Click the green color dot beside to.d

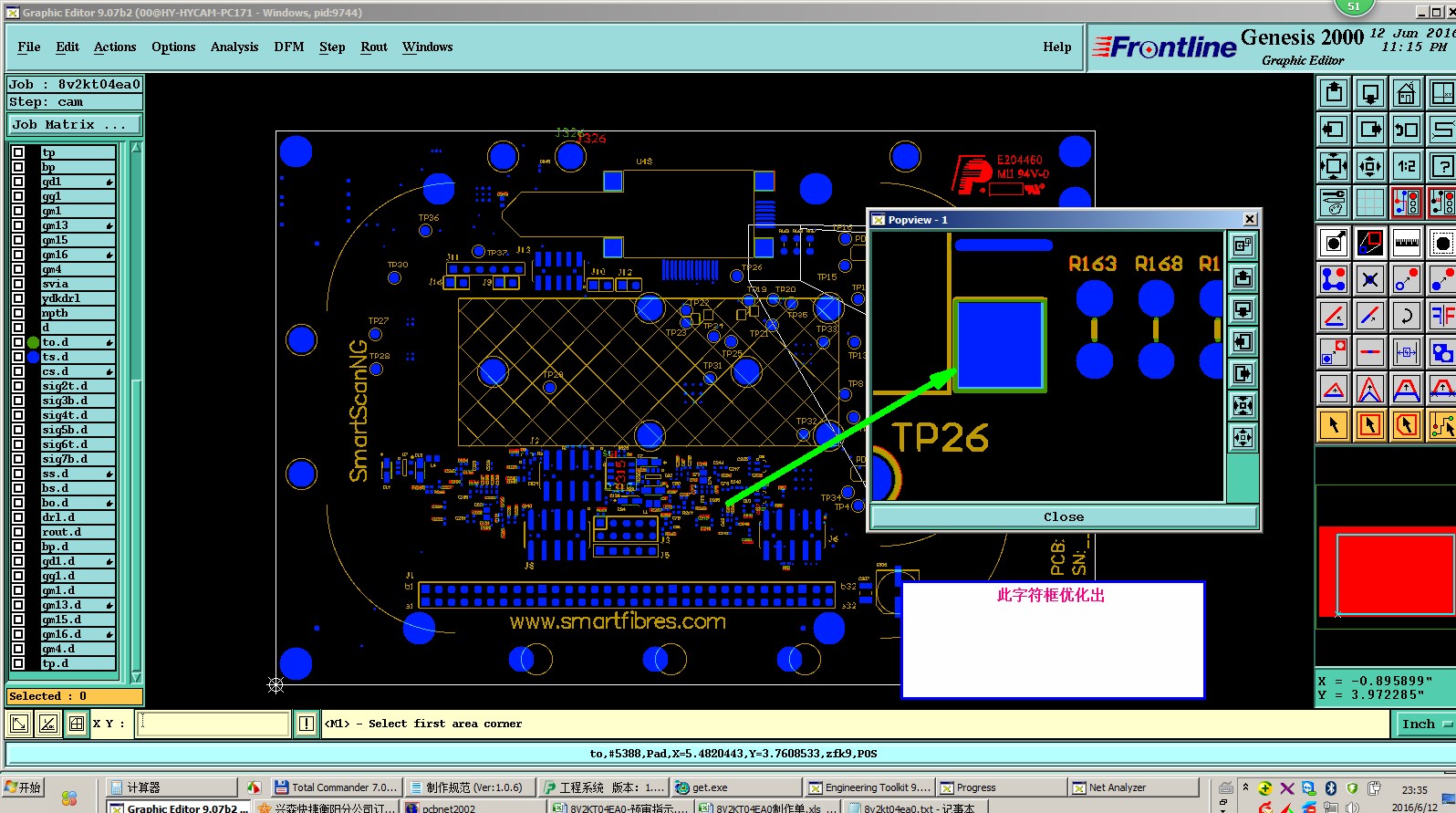[x=34, y=342]
